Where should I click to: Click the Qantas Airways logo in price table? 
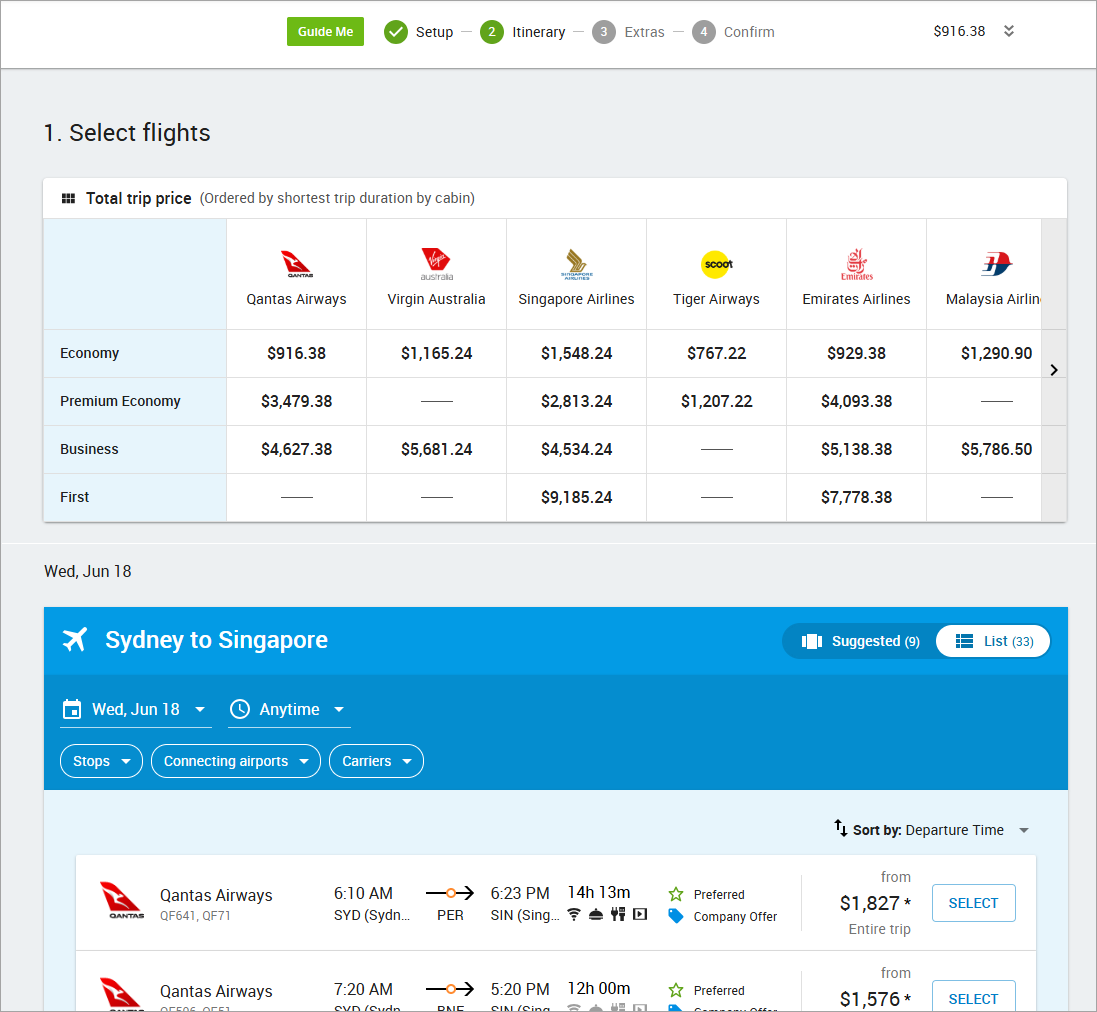click(x=297, y=264)
